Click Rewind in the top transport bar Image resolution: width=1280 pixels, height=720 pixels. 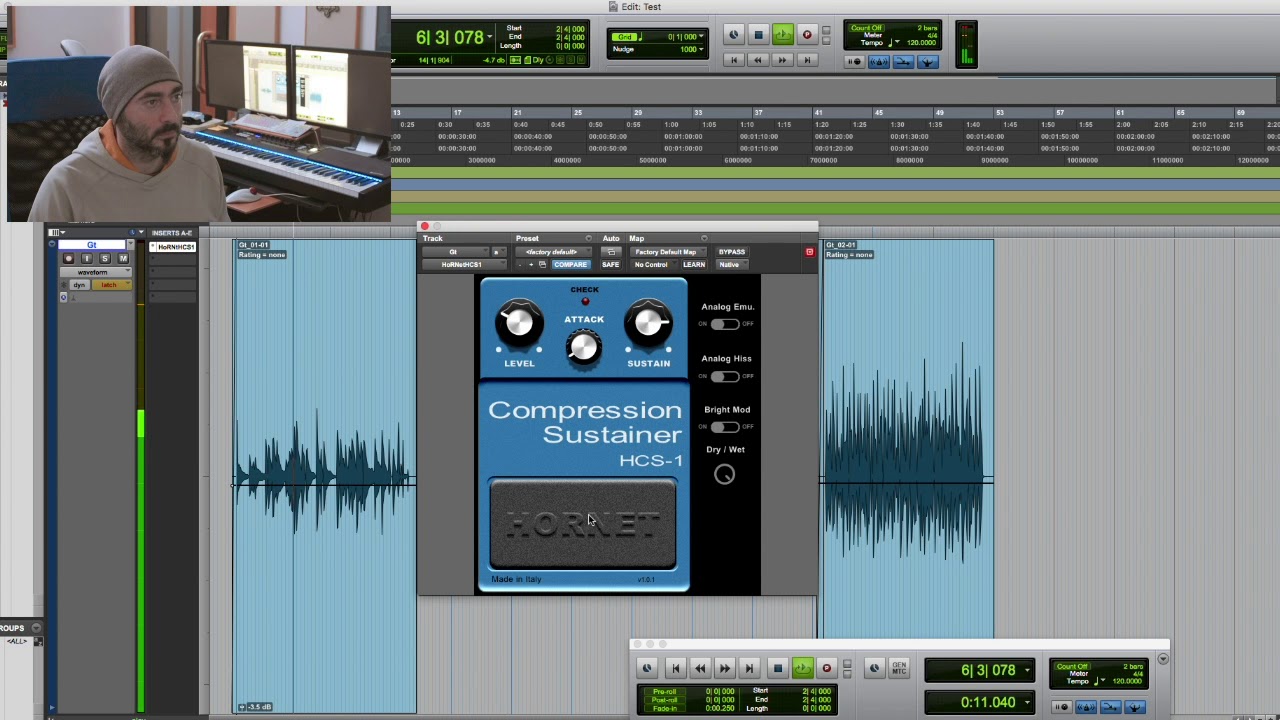coord(757,60)
